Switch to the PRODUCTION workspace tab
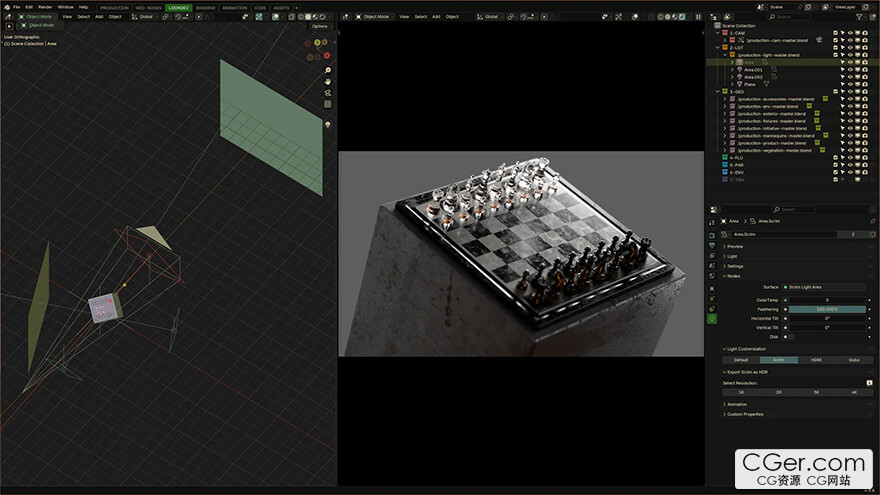This screenshot has height=495, width=880. 114,8
